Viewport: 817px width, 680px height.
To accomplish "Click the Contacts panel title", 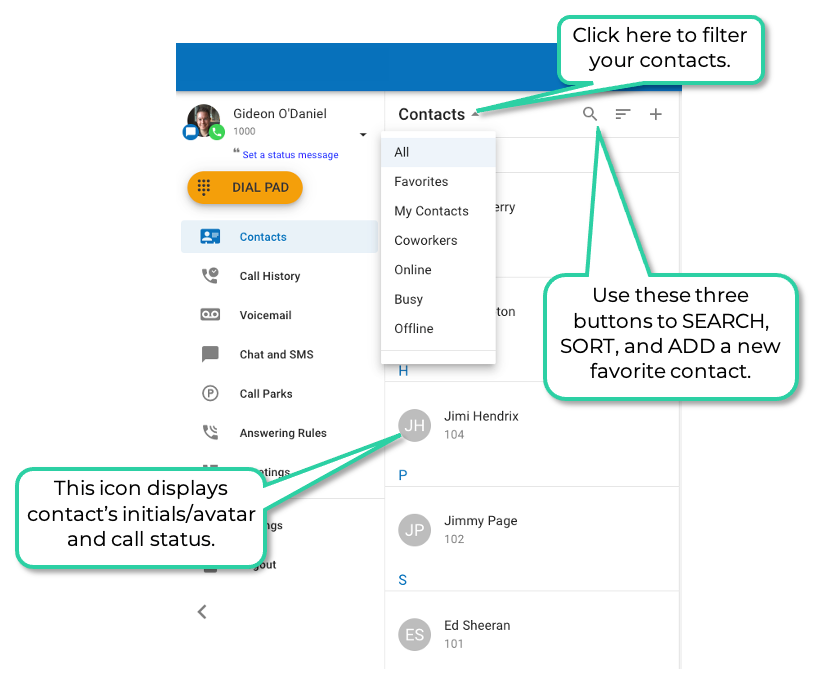I will pos(431,114).
